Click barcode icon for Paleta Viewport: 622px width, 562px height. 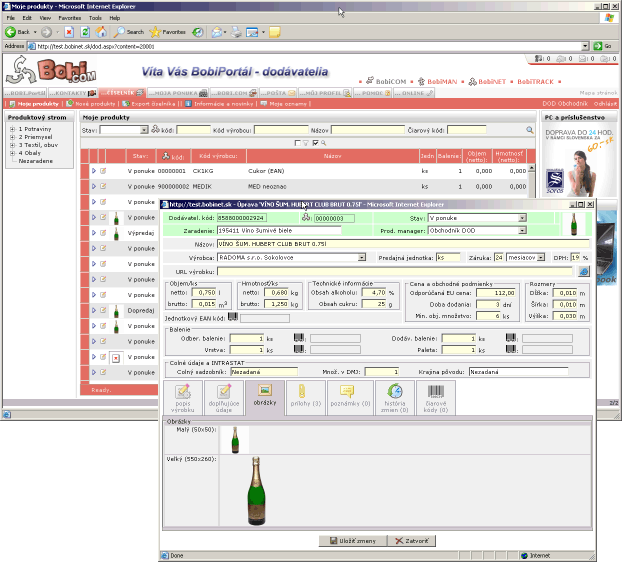coord(511,349)
